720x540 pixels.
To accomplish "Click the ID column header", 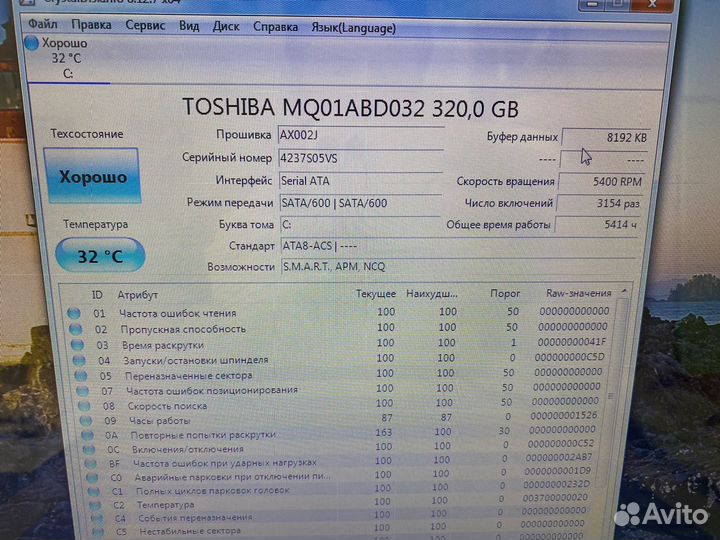I will 97,295.
